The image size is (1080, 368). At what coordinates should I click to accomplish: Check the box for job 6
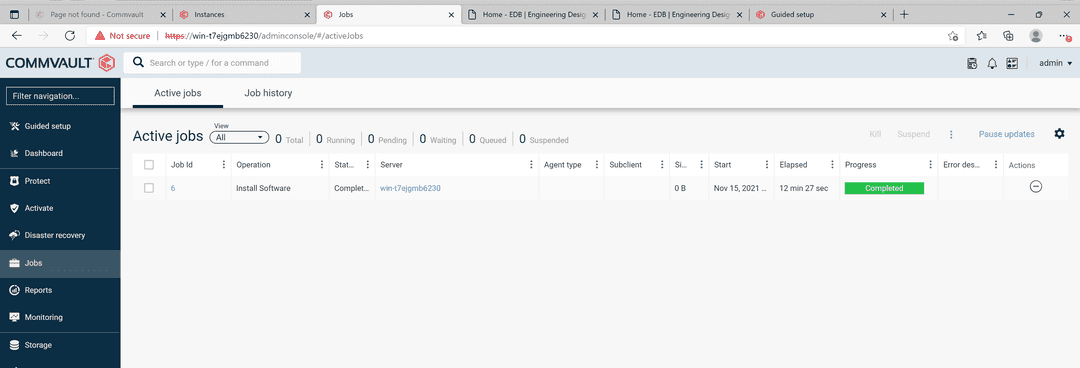point(149,187)
